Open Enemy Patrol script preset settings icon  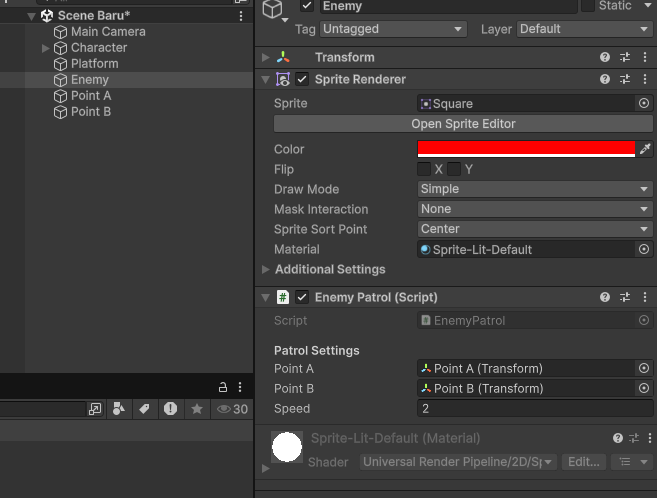[625, 297]
